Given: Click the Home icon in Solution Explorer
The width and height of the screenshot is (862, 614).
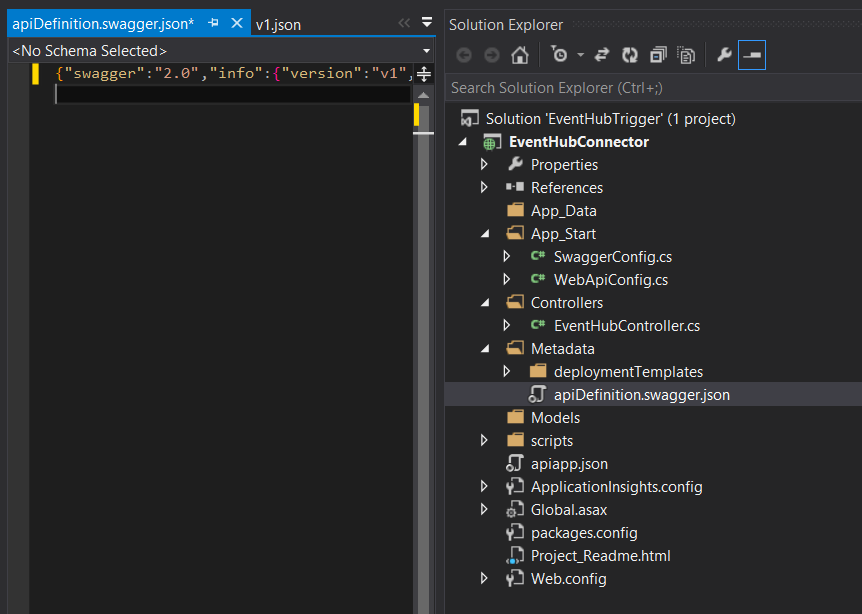Looking at the screenshot, I should click(519, 56).
